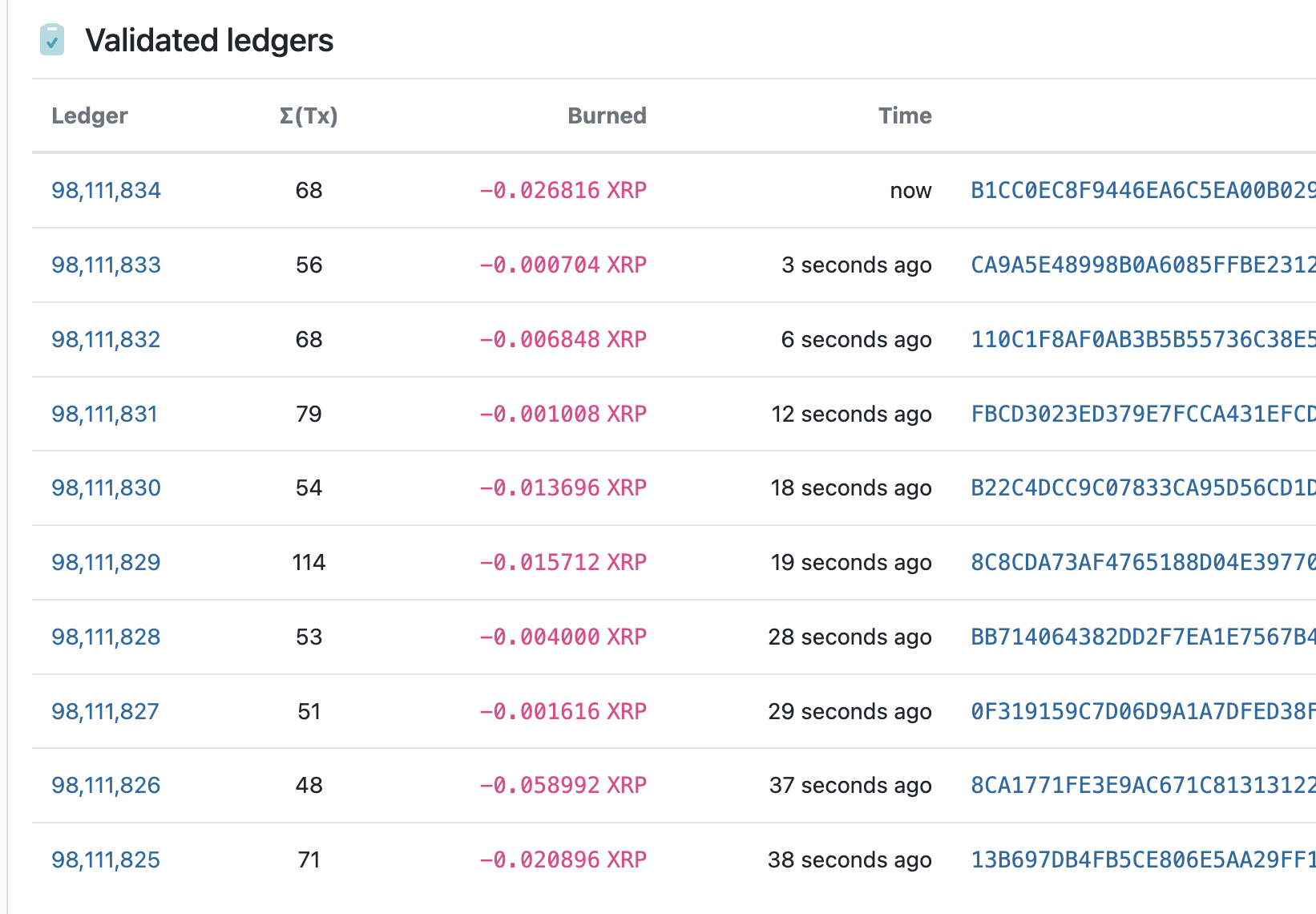Viewport: 1316px width, 914px height.
Task: Click ledger hash starting with 8C8CDA73
Action: (1143, 563)
